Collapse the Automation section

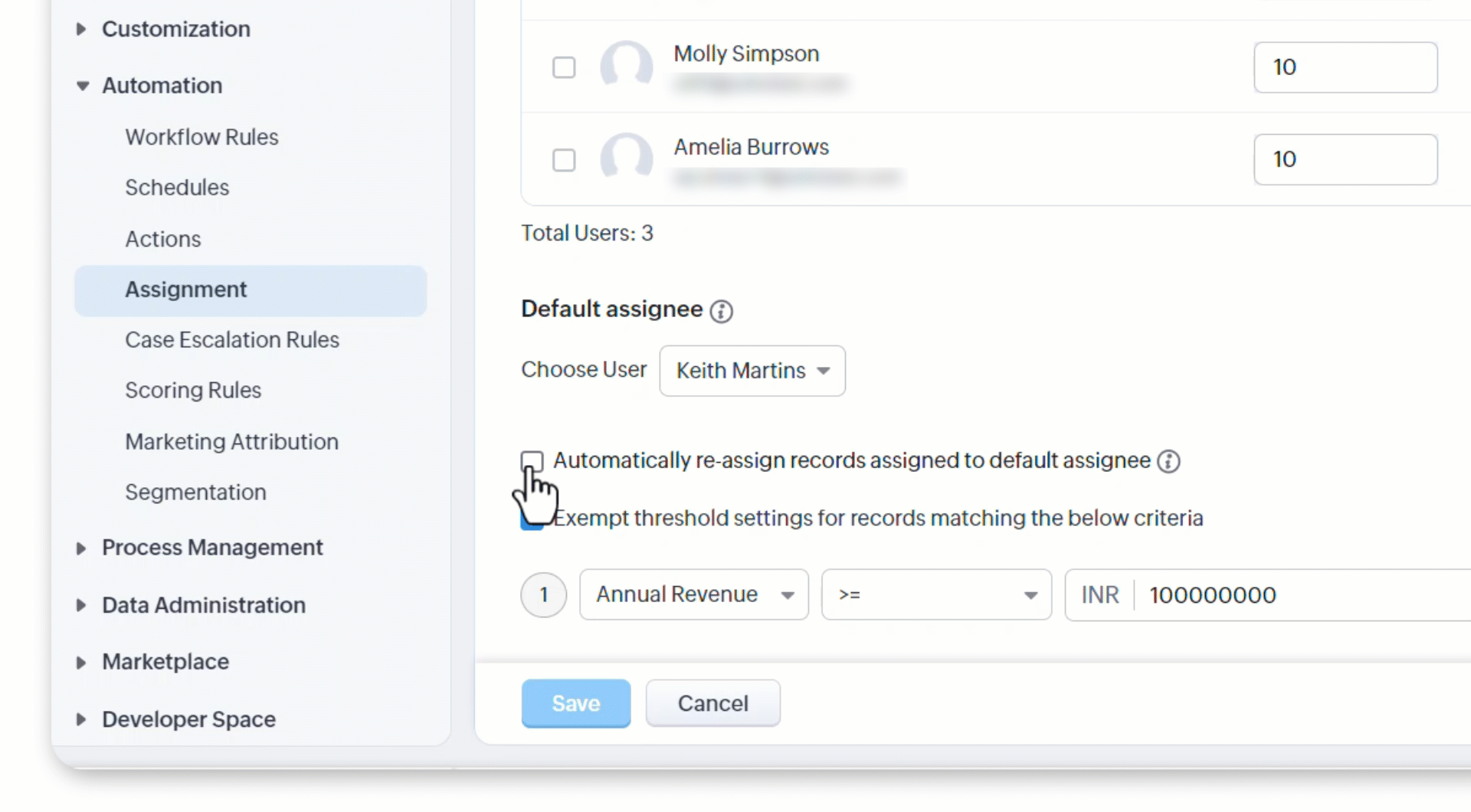(82, 86)
